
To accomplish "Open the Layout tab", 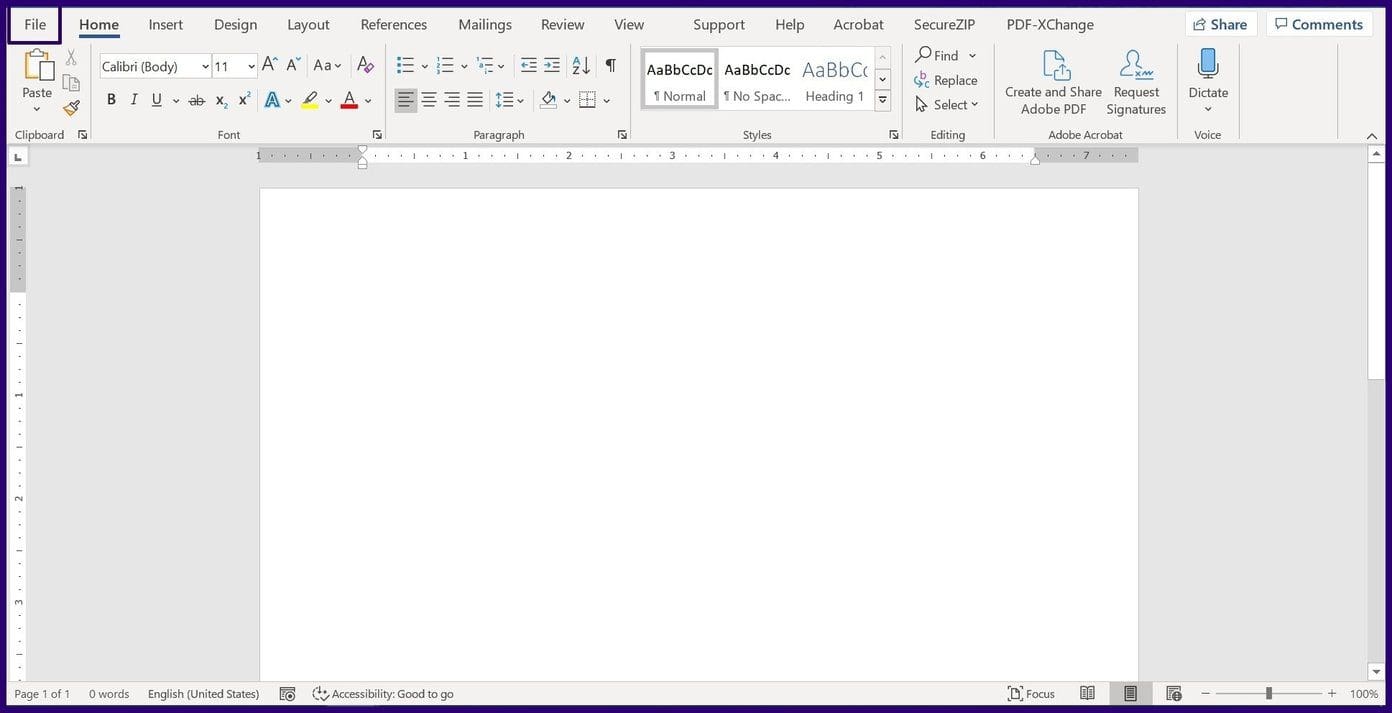I will point(308,24).
